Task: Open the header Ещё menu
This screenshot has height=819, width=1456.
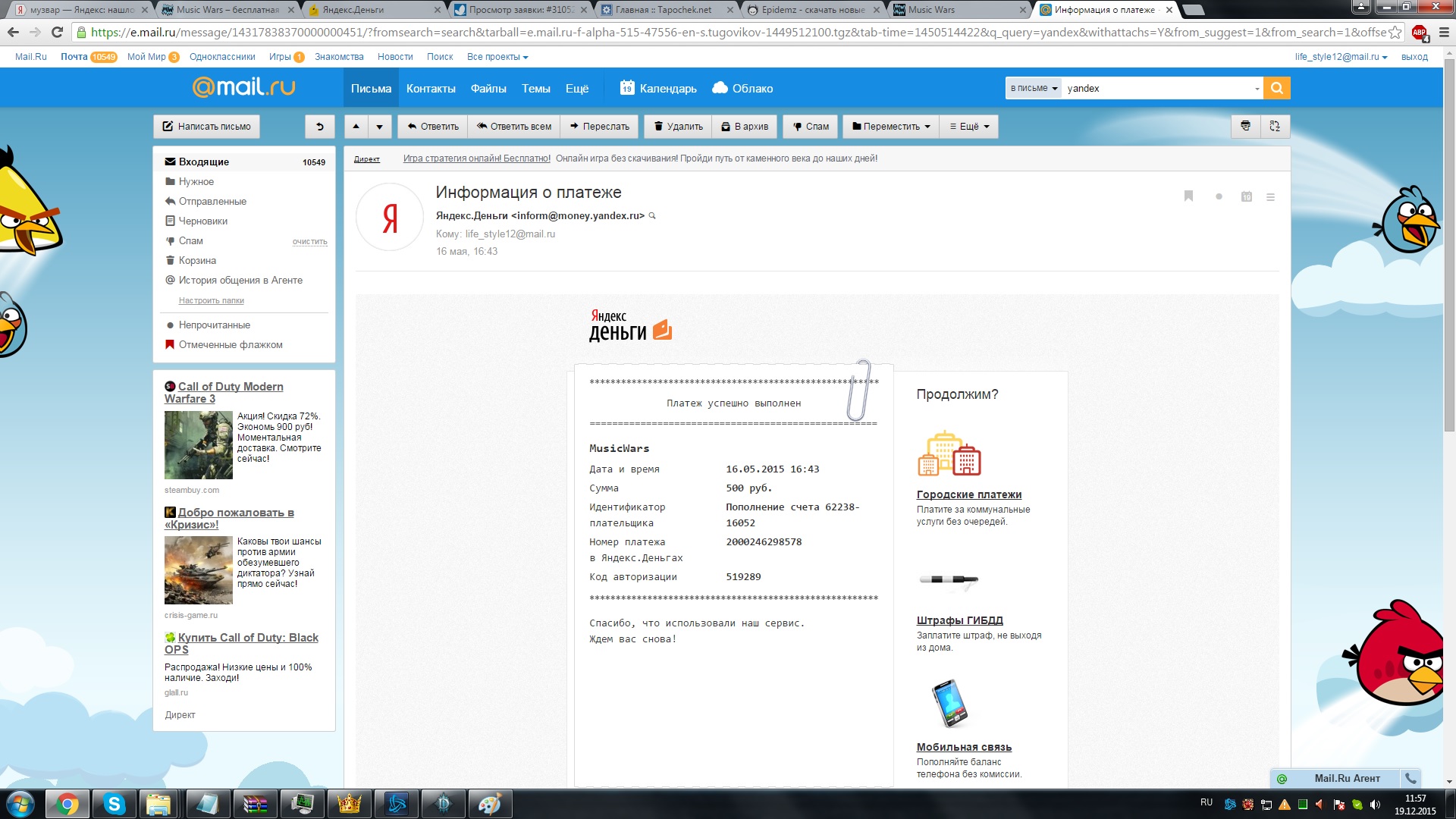Action: click(x=577, y=88)
